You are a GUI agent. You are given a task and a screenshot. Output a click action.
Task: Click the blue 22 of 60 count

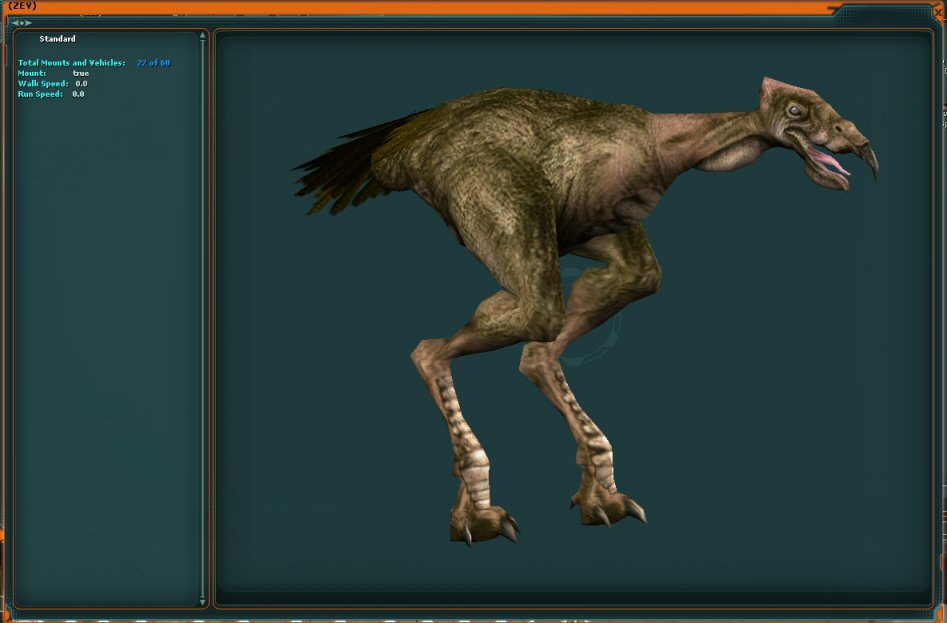click(153, 63)
